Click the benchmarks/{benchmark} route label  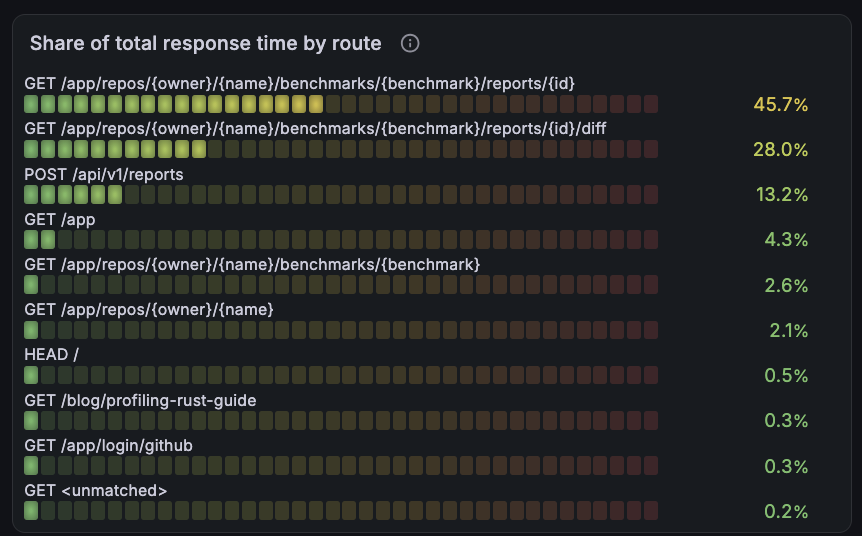point(252,264)
